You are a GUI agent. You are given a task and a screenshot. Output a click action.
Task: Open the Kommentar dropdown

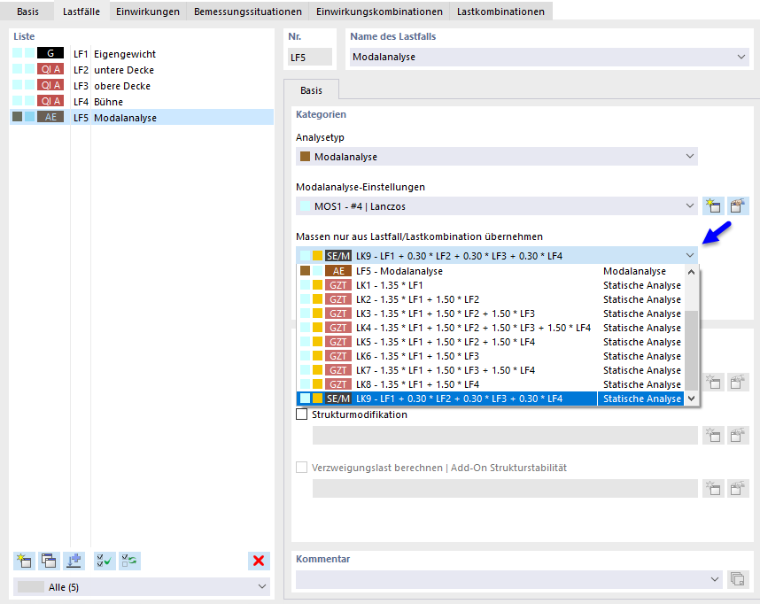pyautogui.click(x=714, y=579)
